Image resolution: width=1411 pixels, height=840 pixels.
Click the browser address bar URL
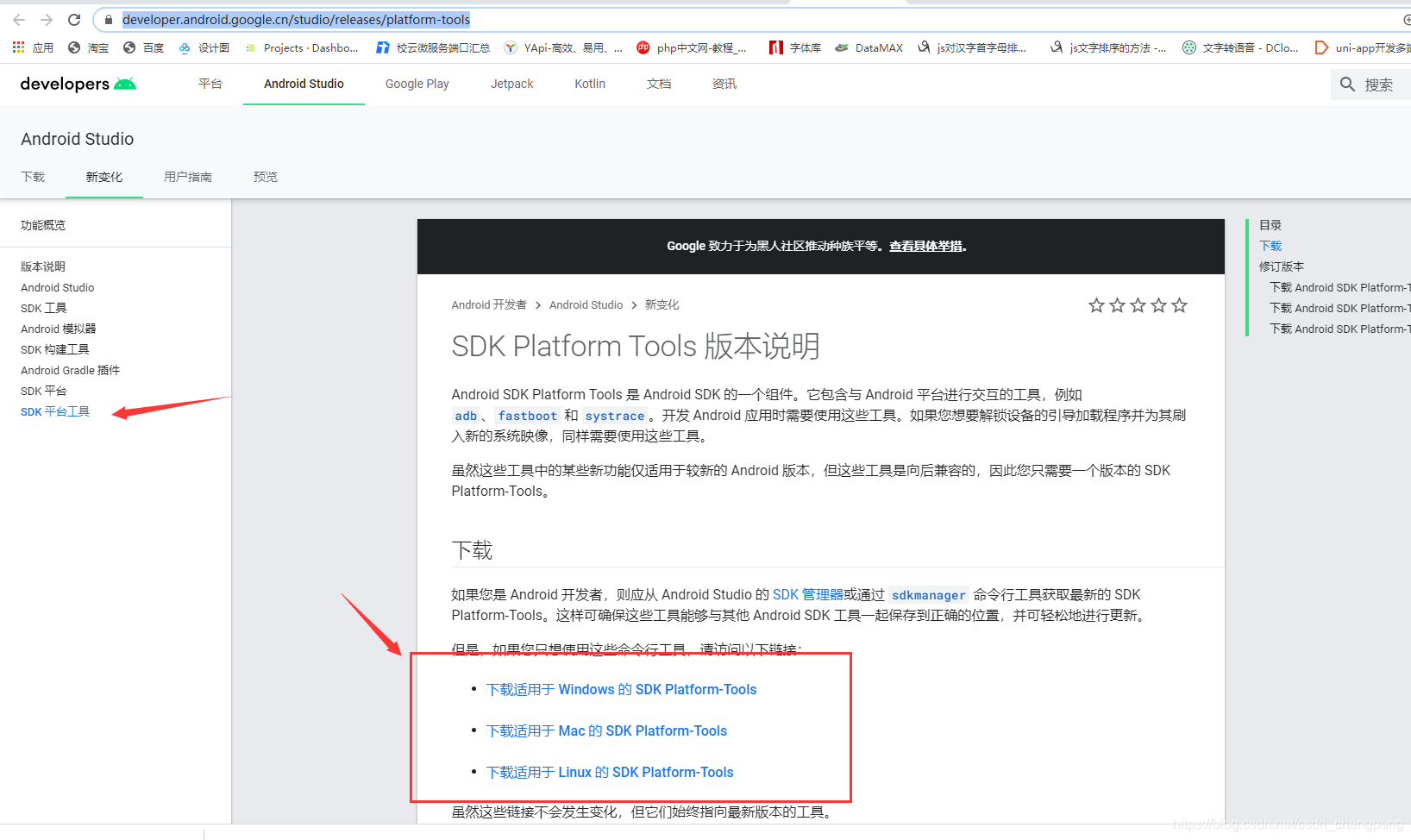click(296, 20)
